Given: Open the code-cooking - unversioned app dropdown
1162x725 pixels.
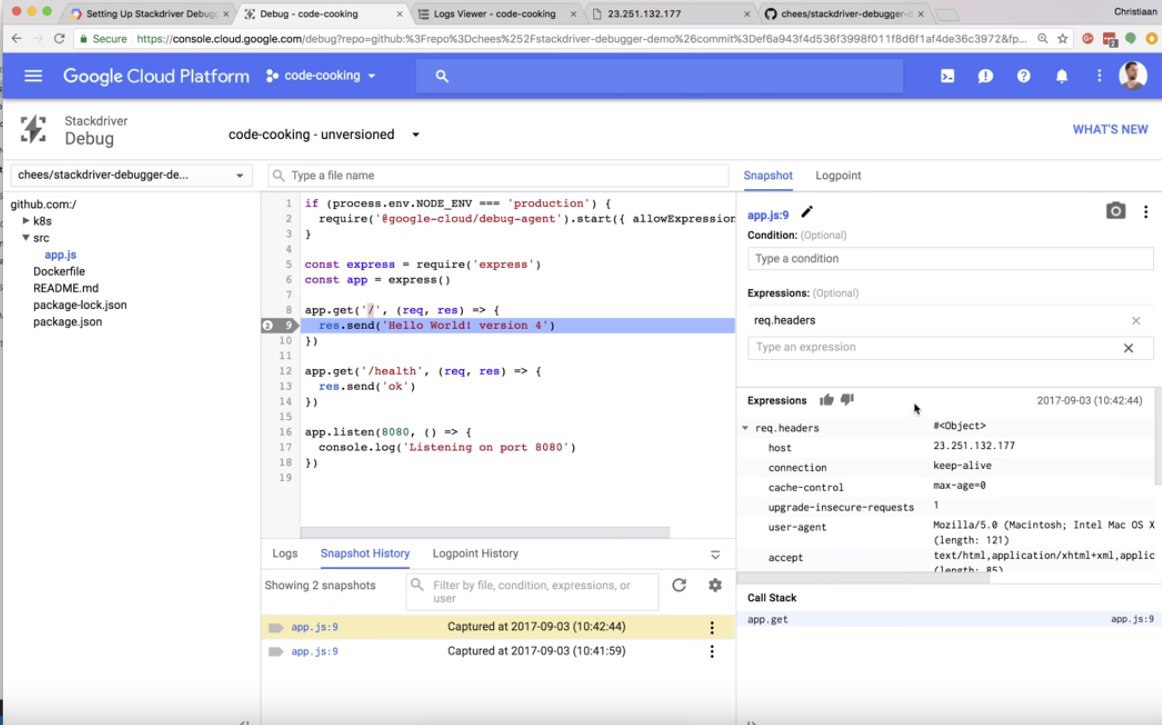Looking at the screenshot, I should 325,134.
